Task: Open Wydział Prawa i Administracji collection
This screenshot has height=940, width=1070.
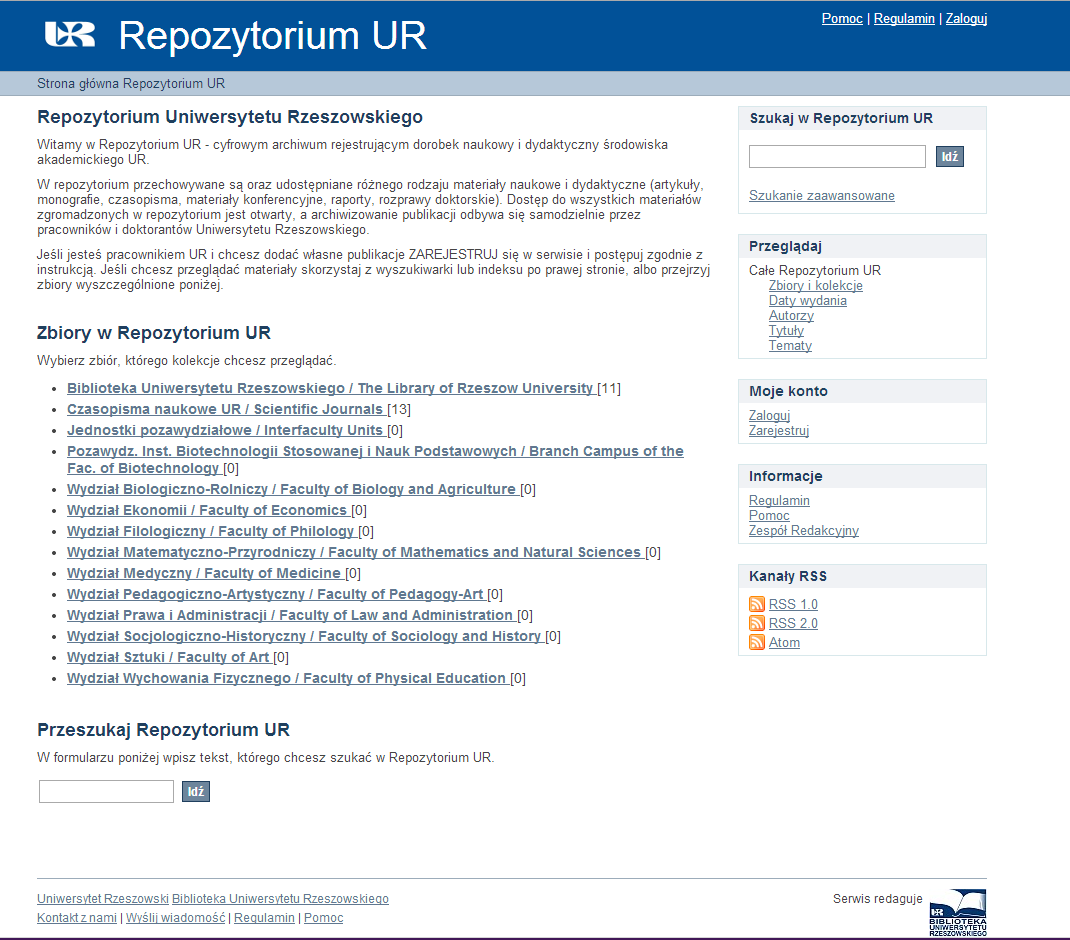Action: click(x=291, y=616)
